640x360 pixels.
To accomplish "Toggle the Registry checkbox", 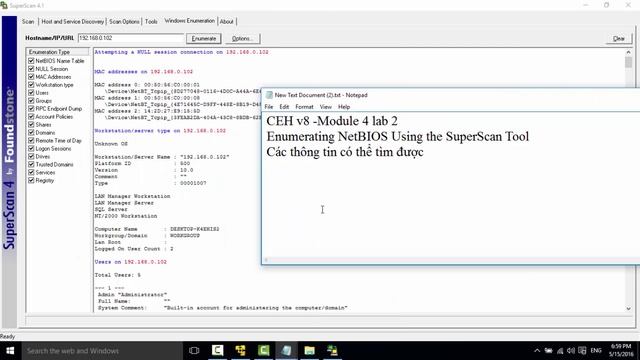I will pos(31,180).
